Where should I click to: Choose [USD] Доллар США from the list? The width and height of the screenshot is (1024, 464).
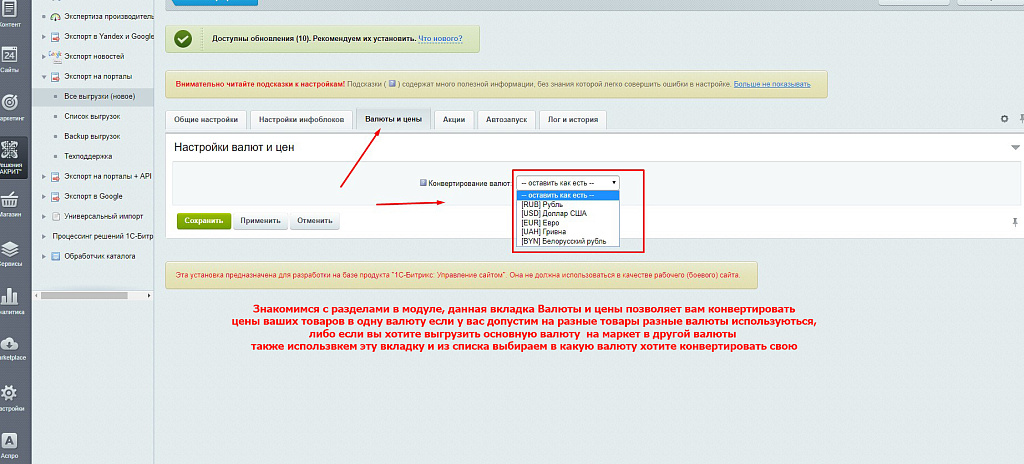click(x=553, y=213)
